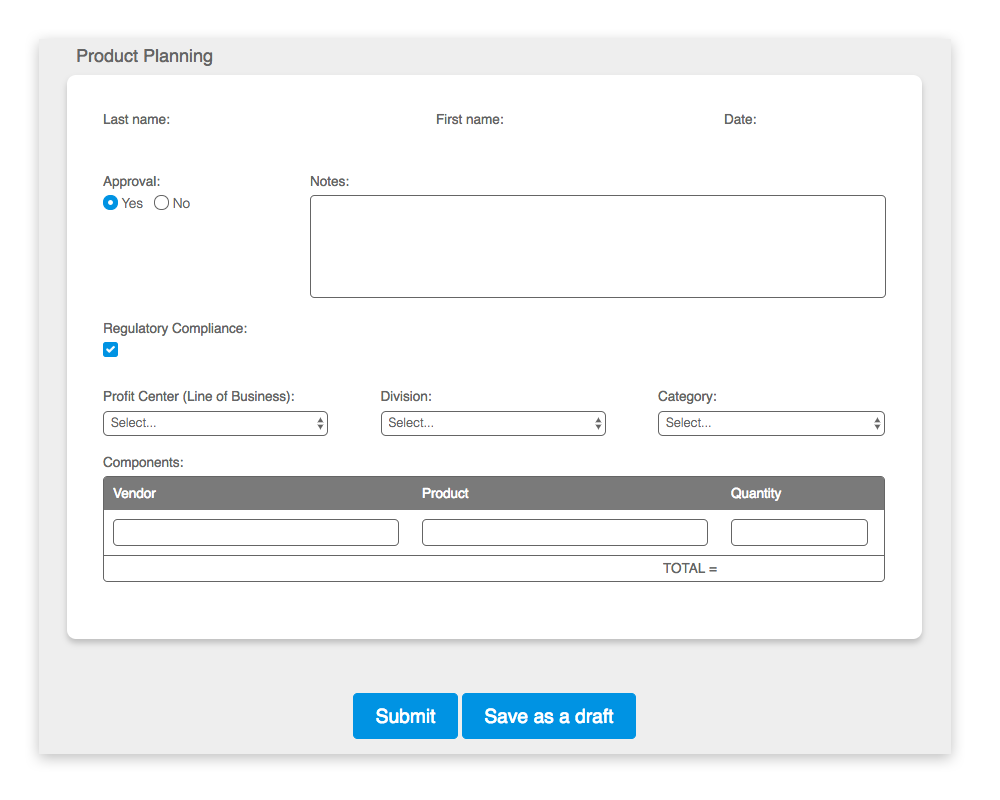The width and height of the screenshot is (1000, 800).
Task: Click the Date label
Action: tap(740, 119)
